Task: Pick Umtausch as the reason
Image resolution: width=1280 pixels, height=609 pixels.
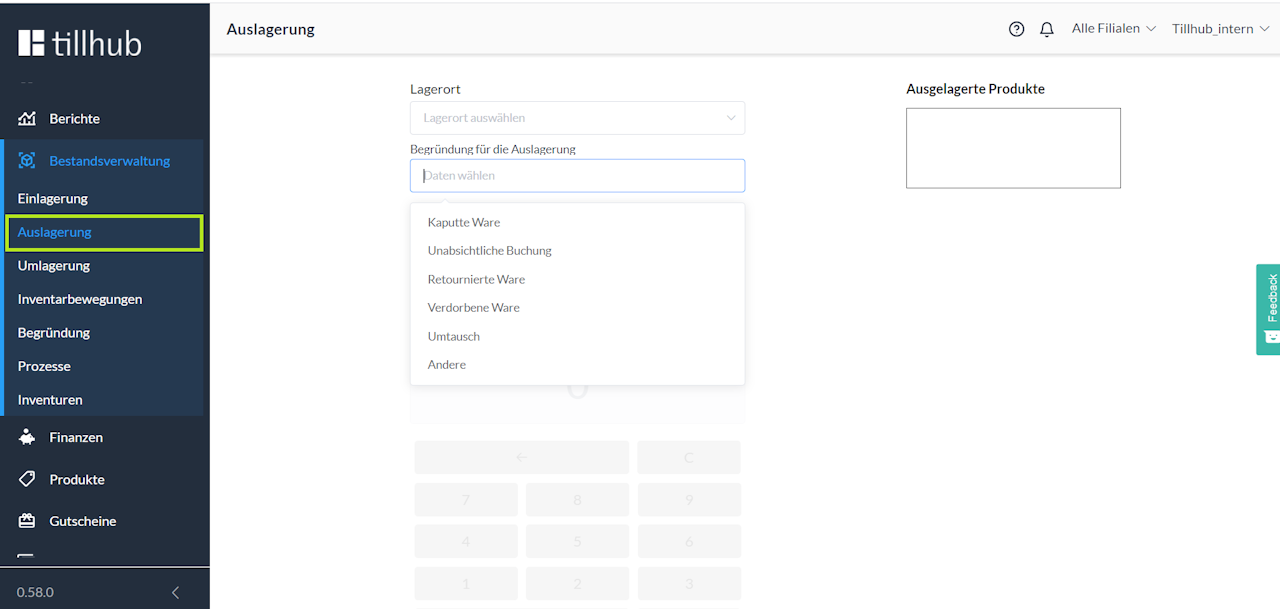Action: pos(454,336)
